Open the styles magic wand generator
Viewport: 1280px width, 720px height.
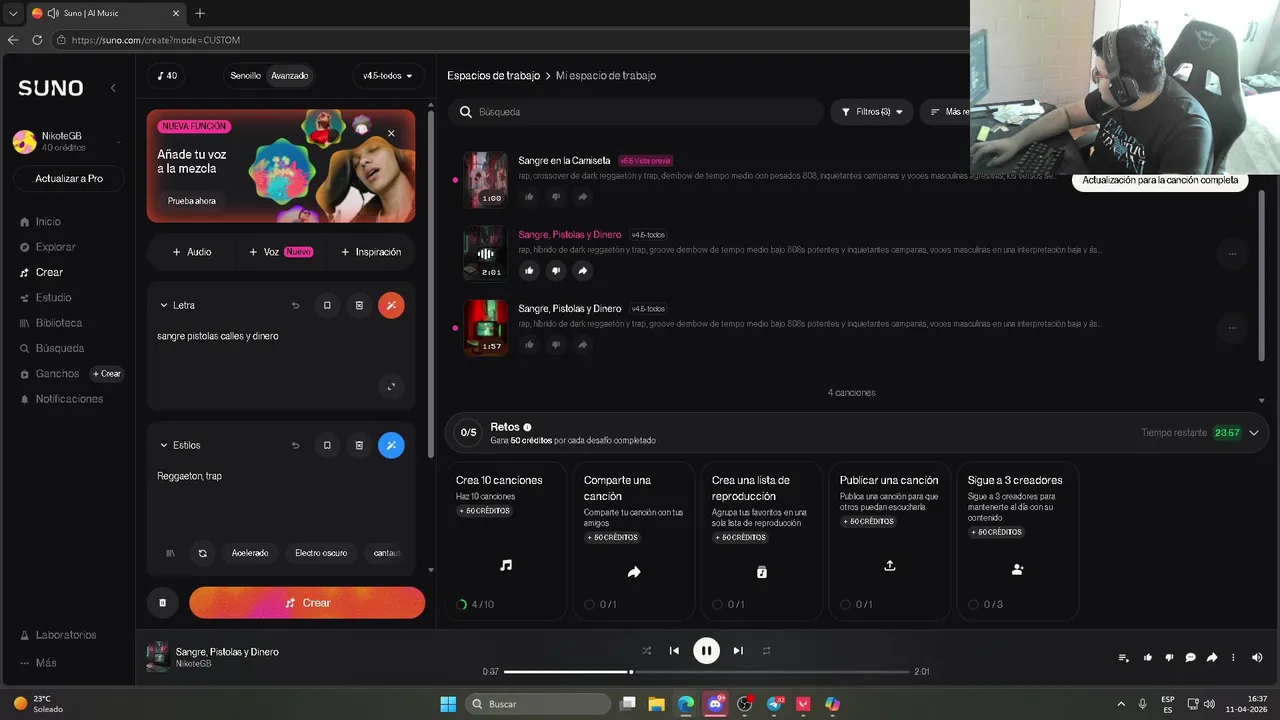tap(391, 445)
